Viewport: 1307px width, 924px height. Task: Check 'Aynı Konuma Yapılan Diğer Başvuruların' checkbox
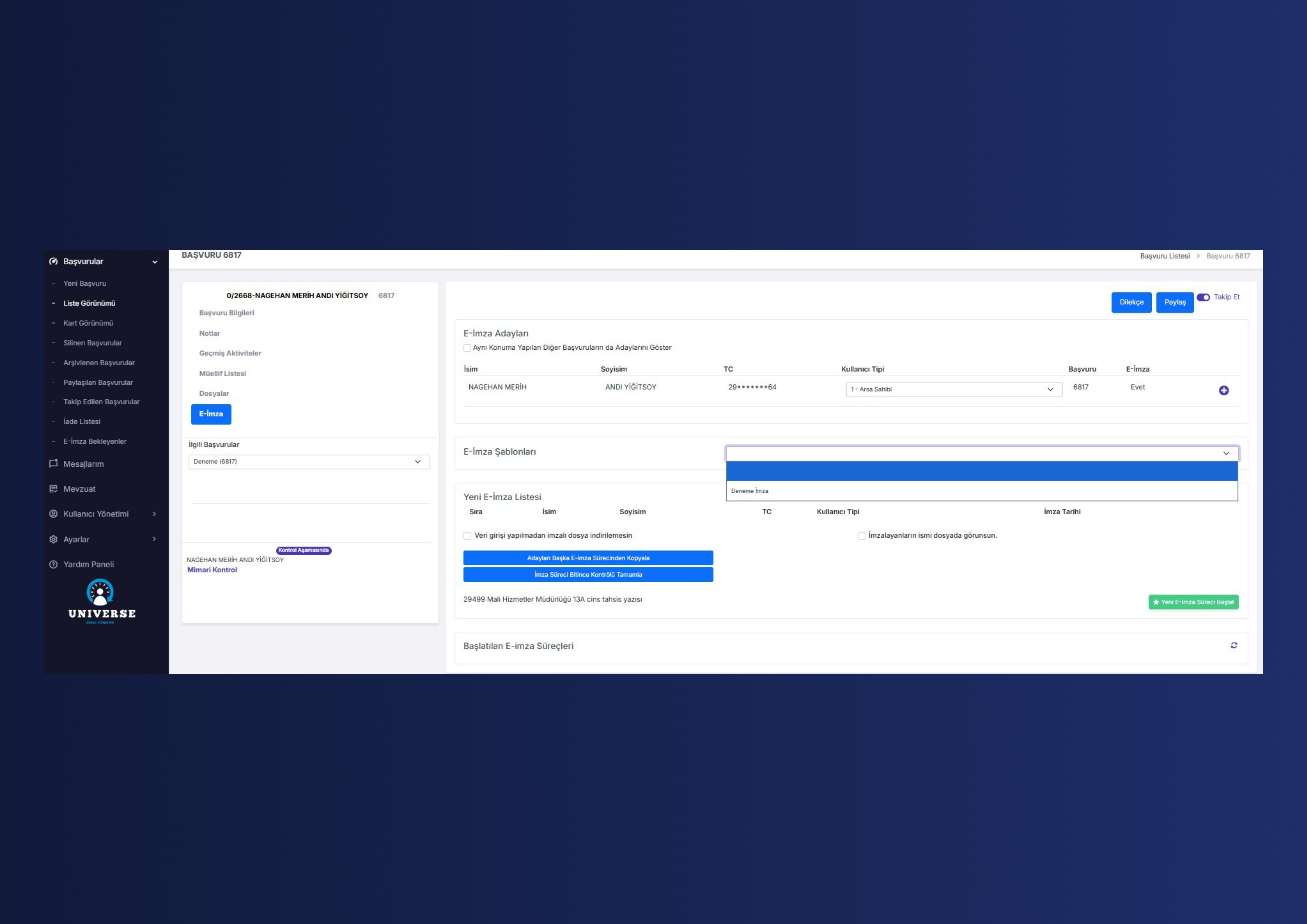pos(467,348)
